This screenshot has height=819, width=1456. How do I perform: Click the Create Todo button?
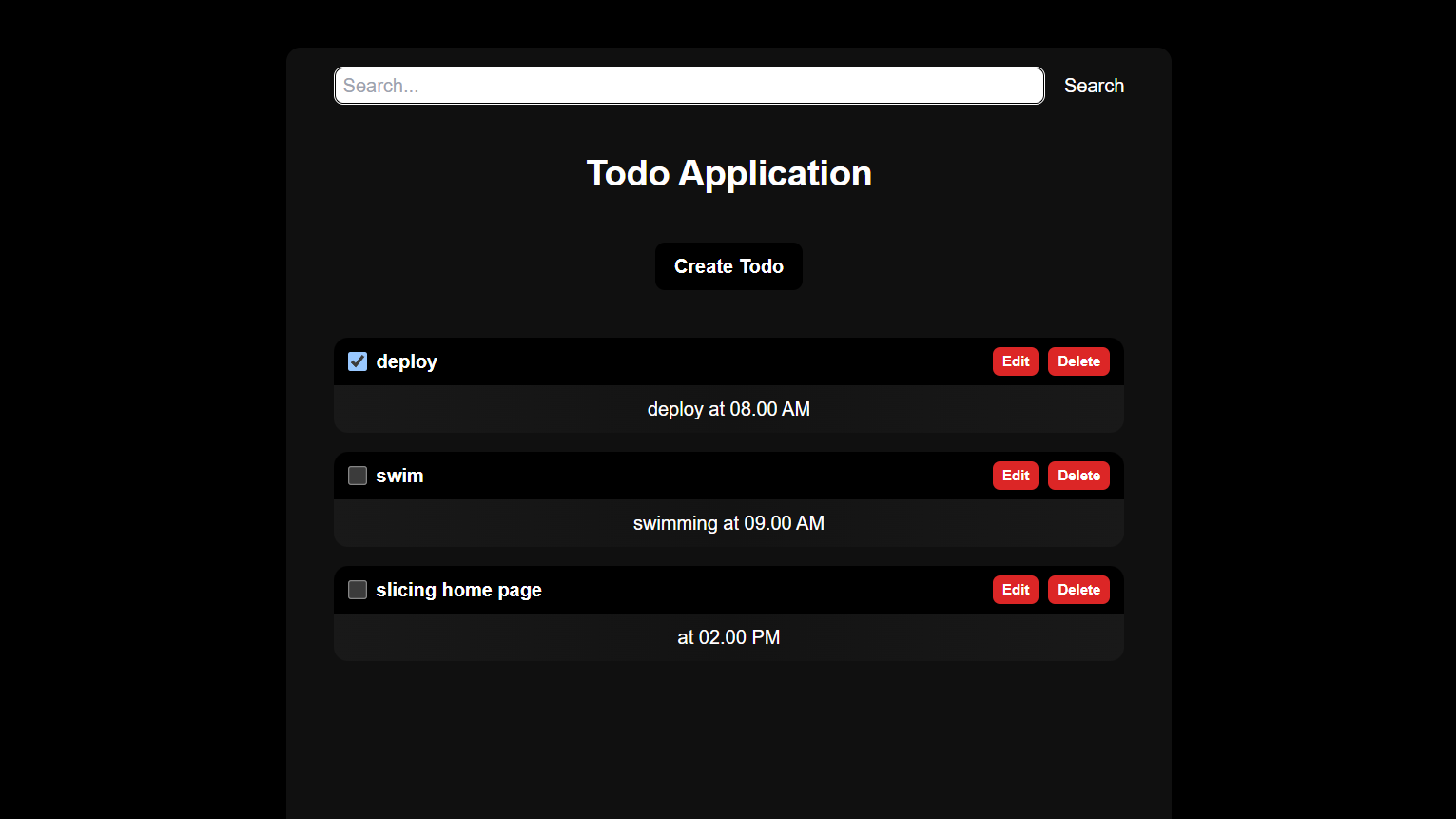pos(728,266)
